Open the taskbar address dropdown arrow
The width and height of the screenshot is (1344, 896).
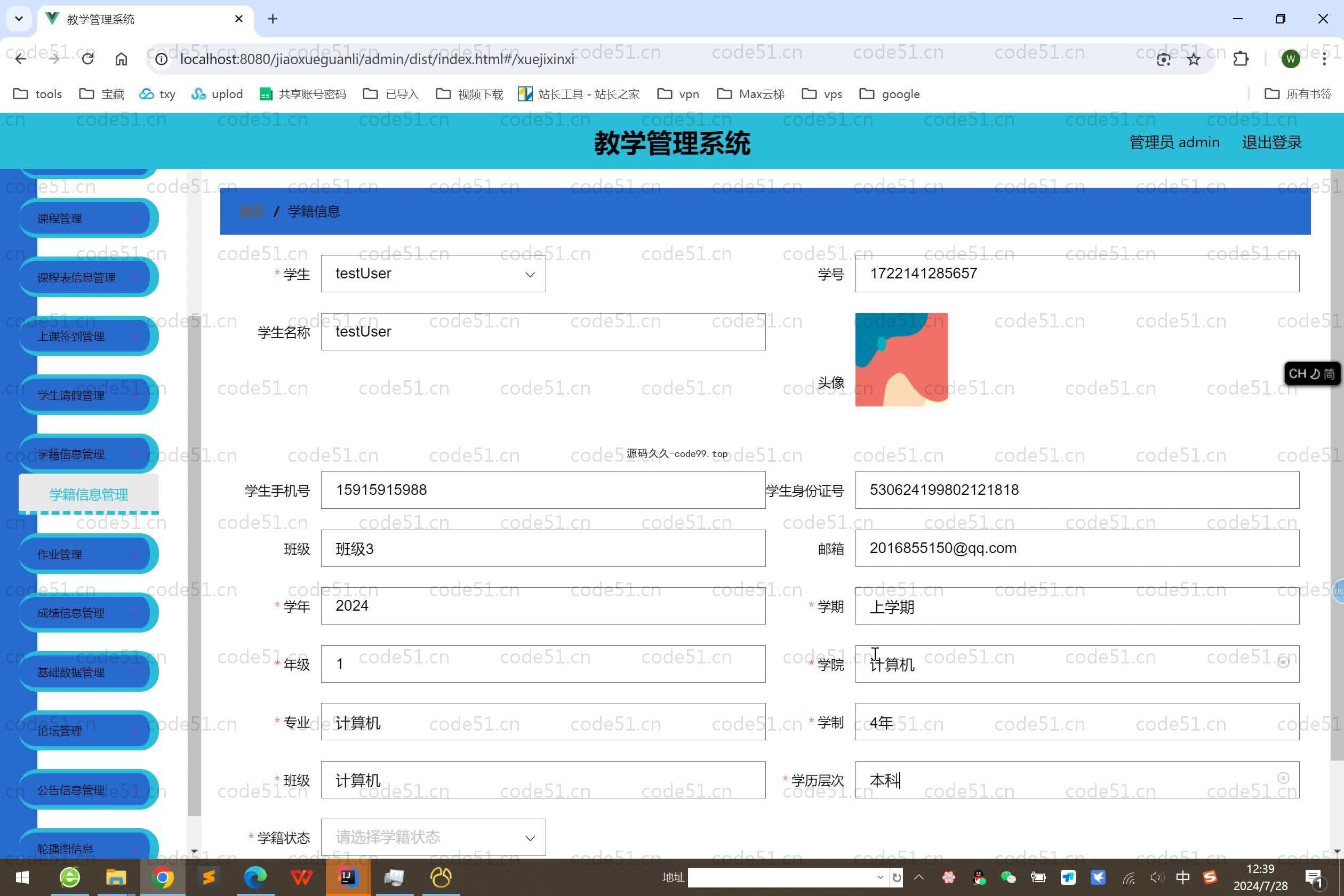coord(880,877)
